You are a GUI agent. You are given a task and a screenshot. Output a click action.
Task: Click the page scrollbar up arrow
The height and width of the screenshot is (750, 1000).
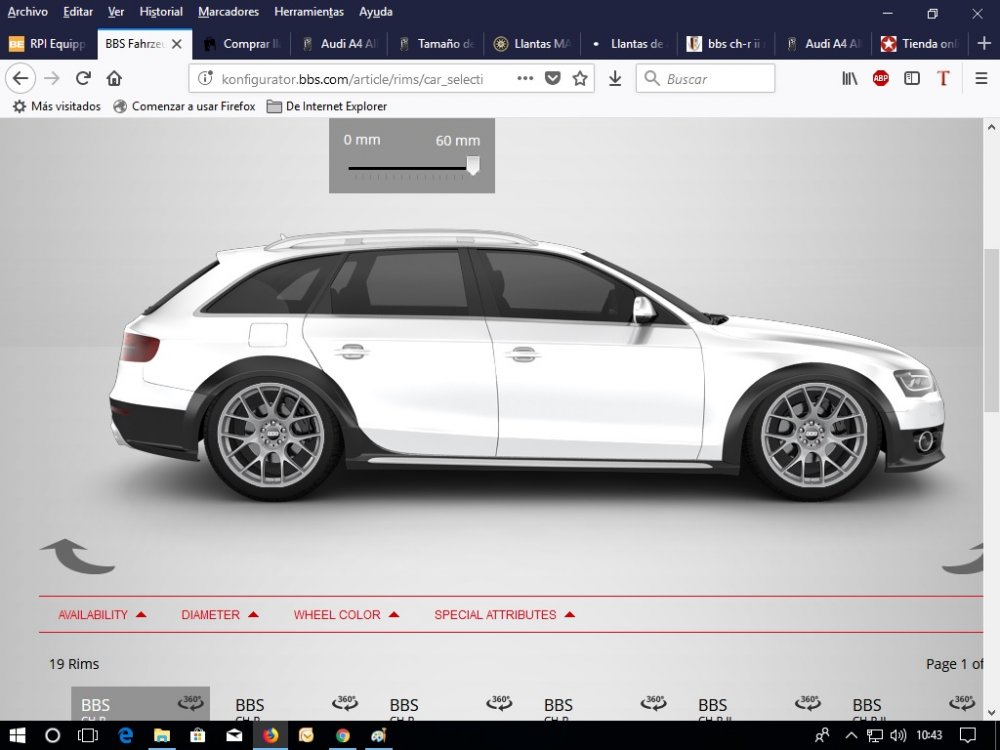991,127
